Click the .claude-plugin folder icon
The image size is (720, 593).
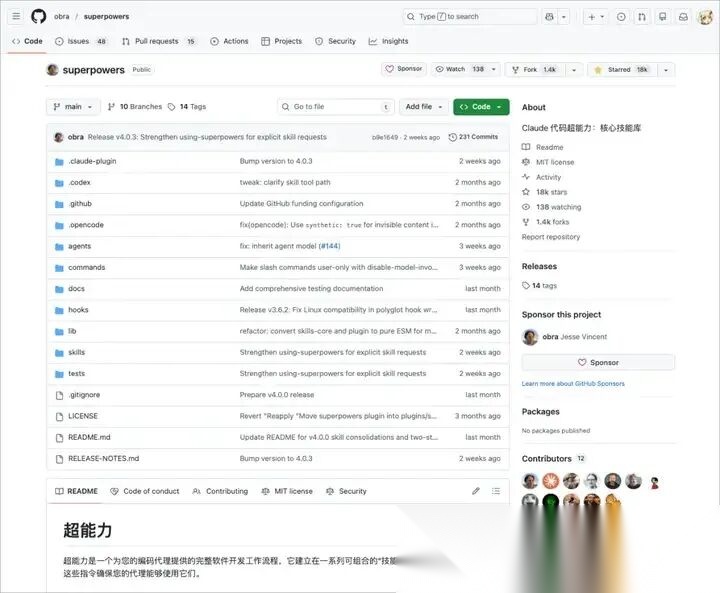(59, 162)
